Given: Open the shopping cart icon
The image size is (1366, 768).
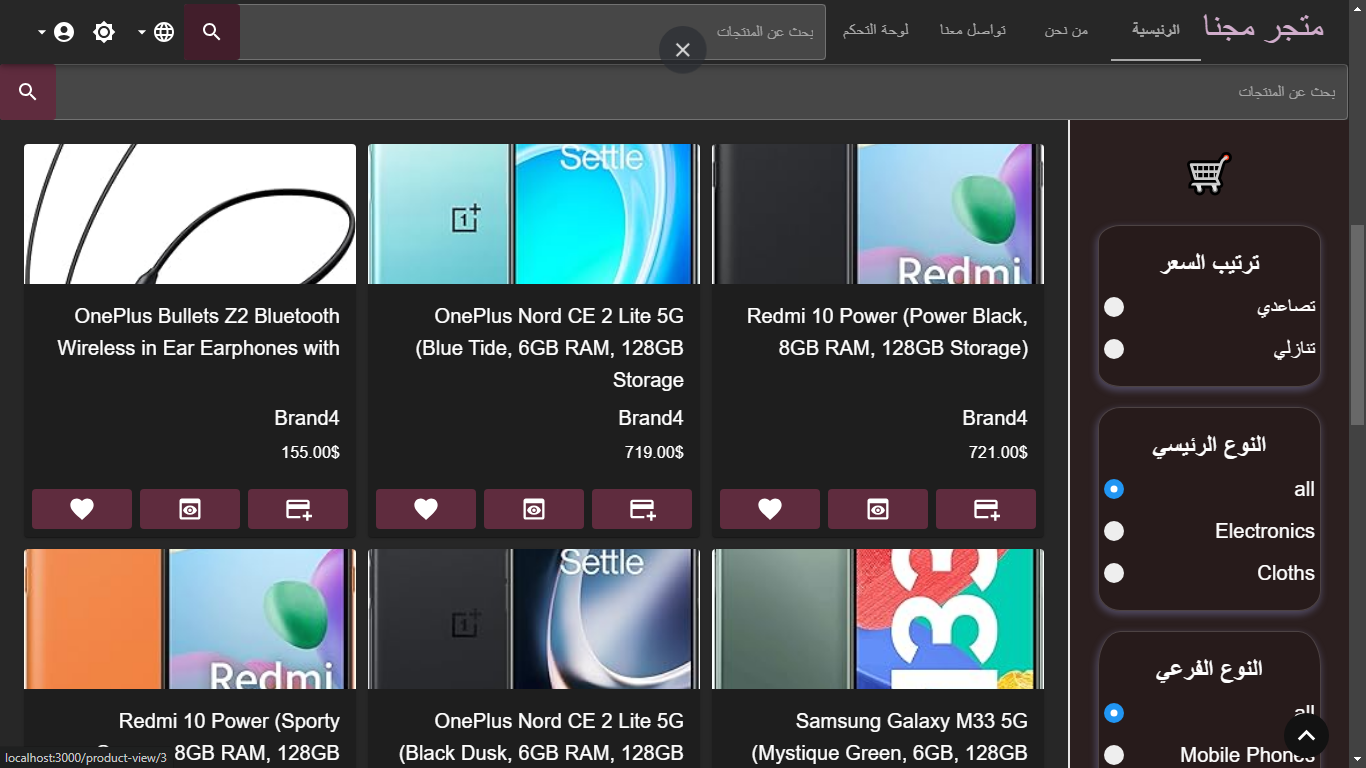Looking at the screenshot, I should [x=1208, y=174].
